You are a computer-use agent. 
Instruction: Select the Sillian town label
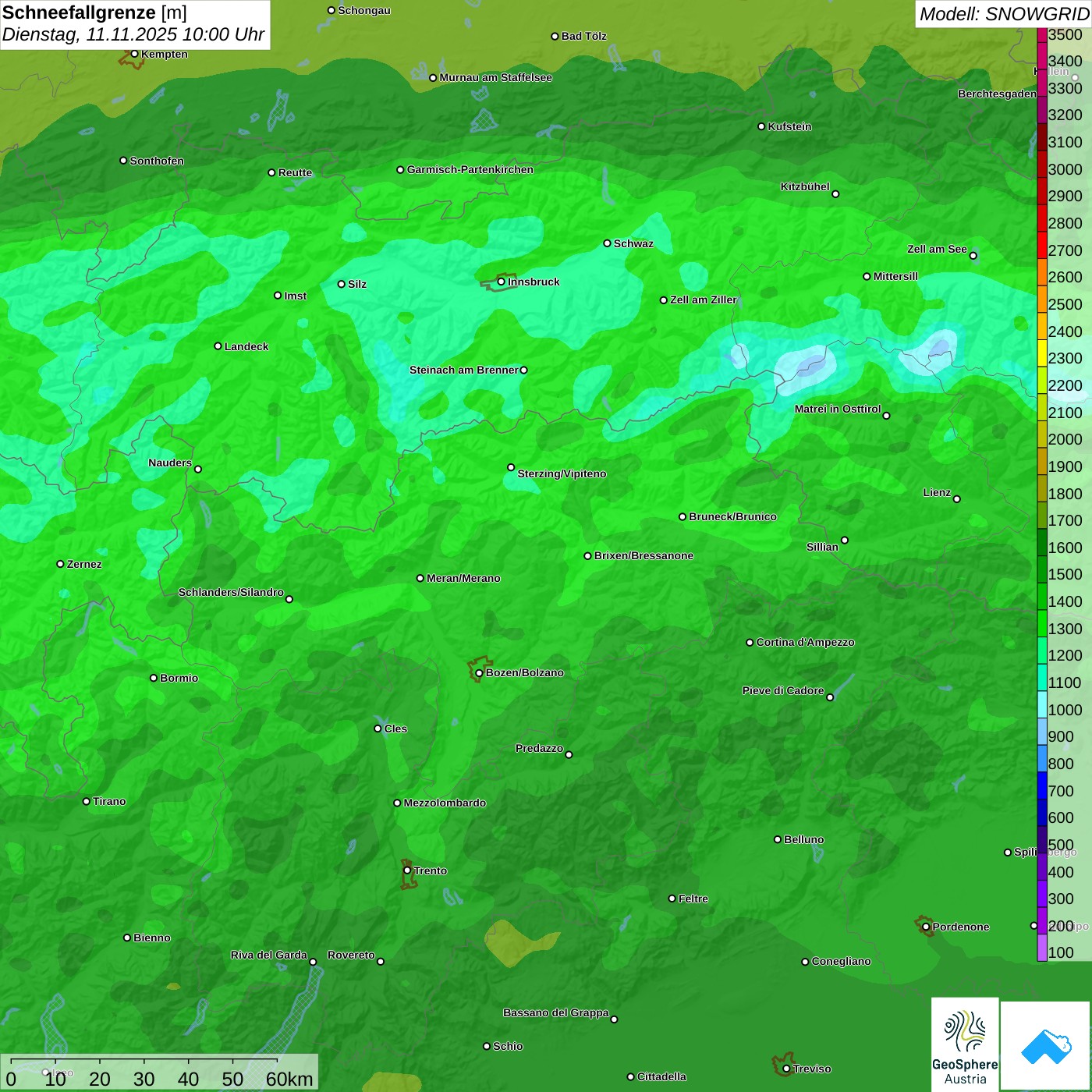point(822,547)
